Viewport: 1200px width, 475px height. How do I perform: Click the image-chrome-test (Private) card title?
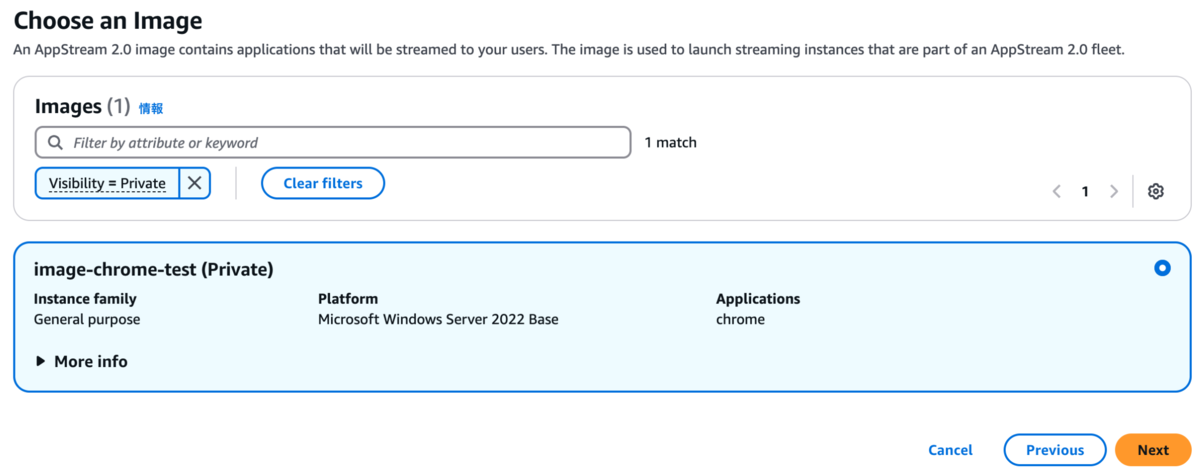point(154,269)
